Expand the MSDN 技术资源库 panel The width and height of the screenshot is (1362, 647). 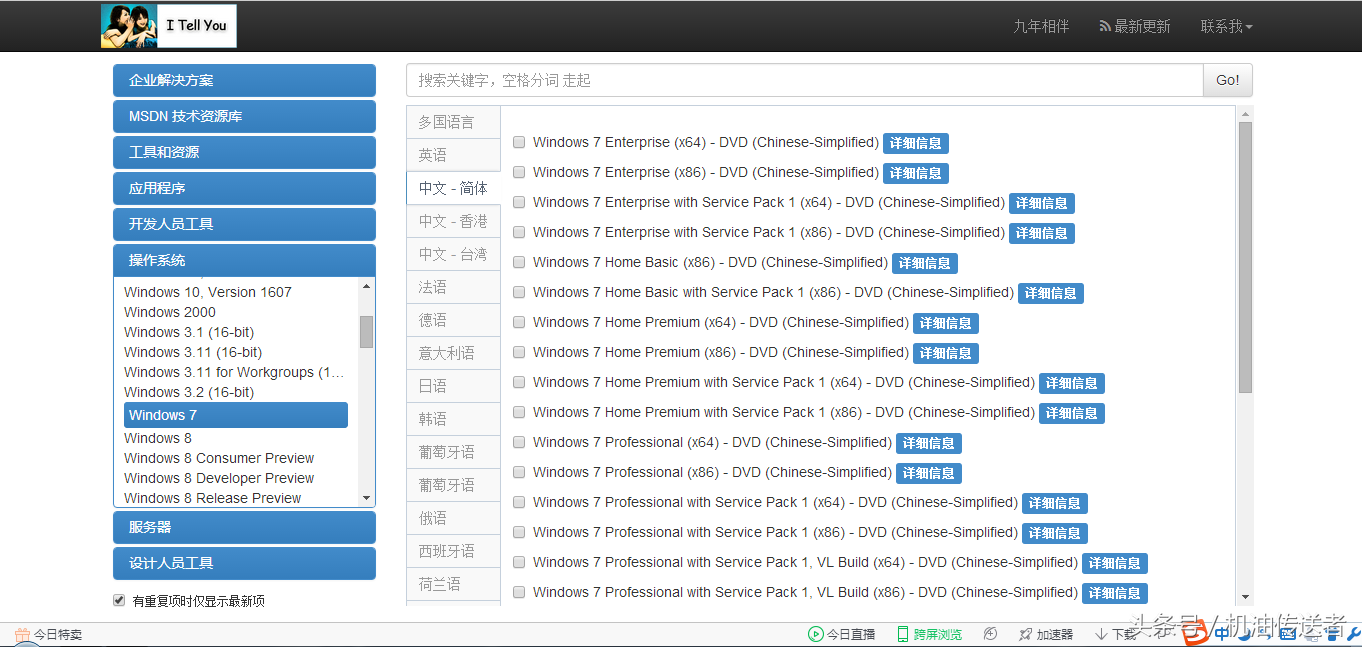[x=244, y=116]
